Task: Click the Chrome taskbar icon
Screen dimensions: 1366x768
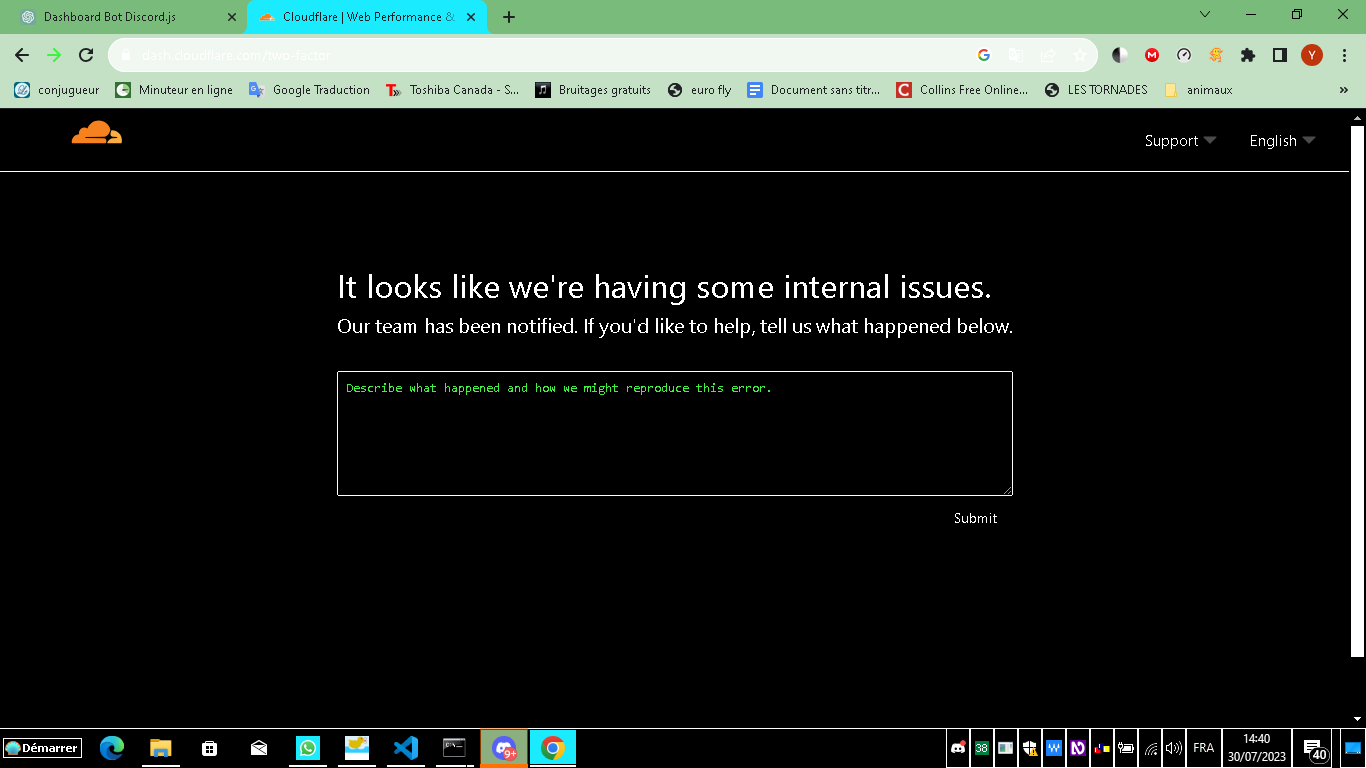Action: 553,748
